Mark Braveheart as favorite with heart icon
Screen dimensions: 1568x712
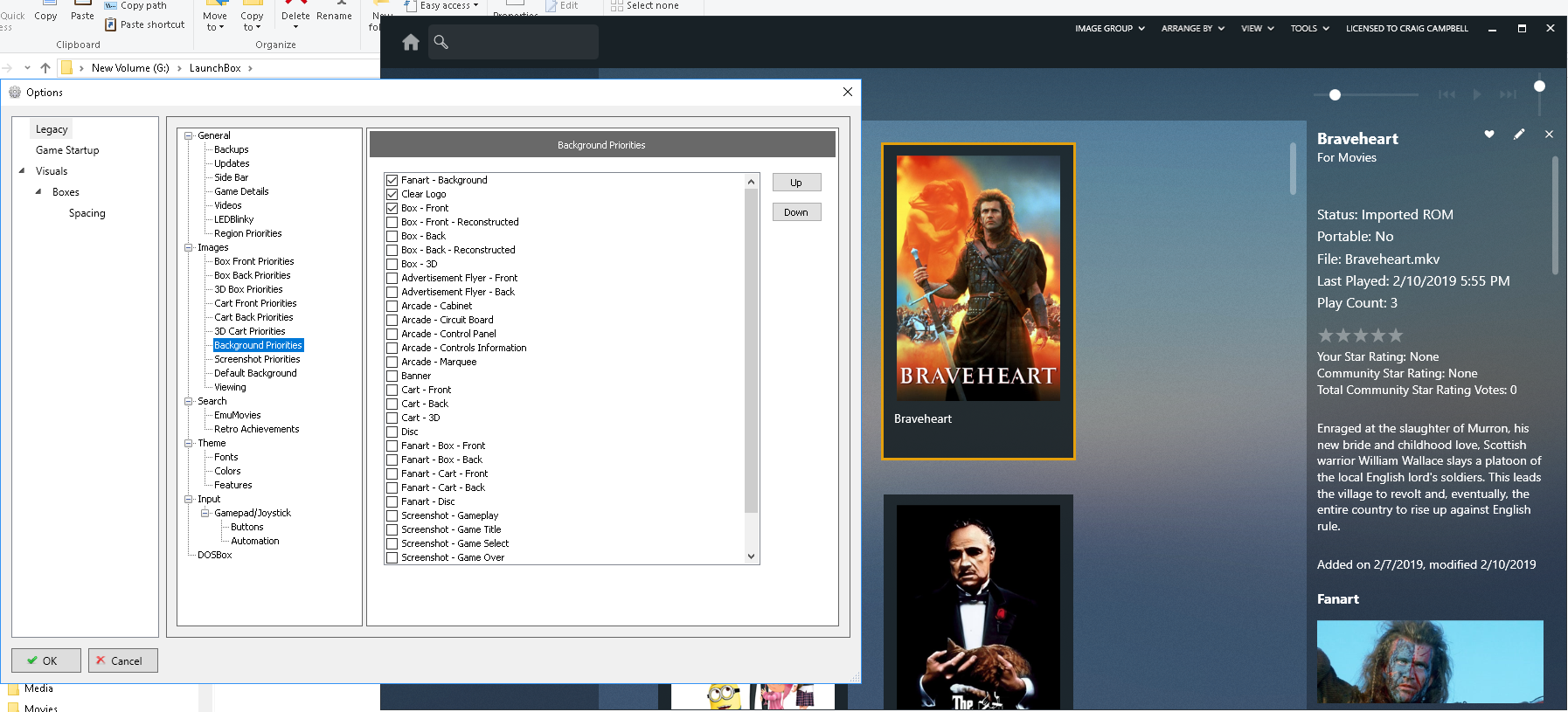point(1489,134)
